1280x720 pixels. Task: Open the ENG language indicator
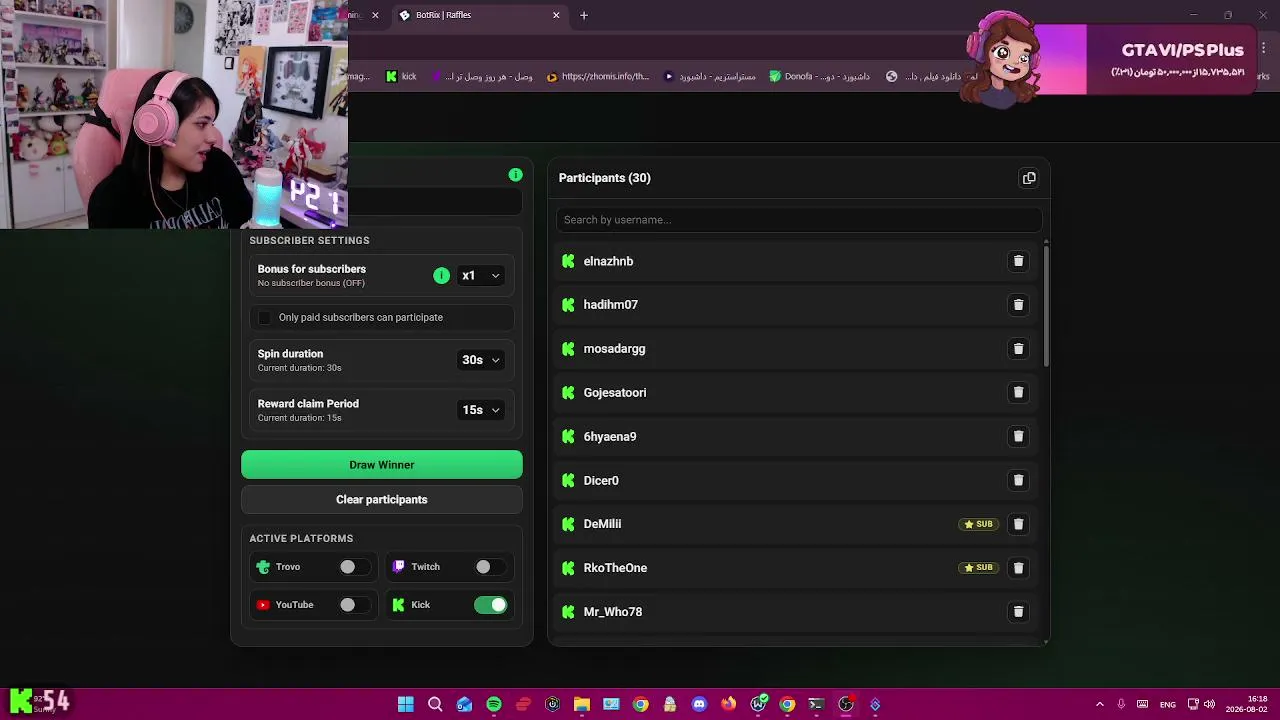tap(1167, 704)
